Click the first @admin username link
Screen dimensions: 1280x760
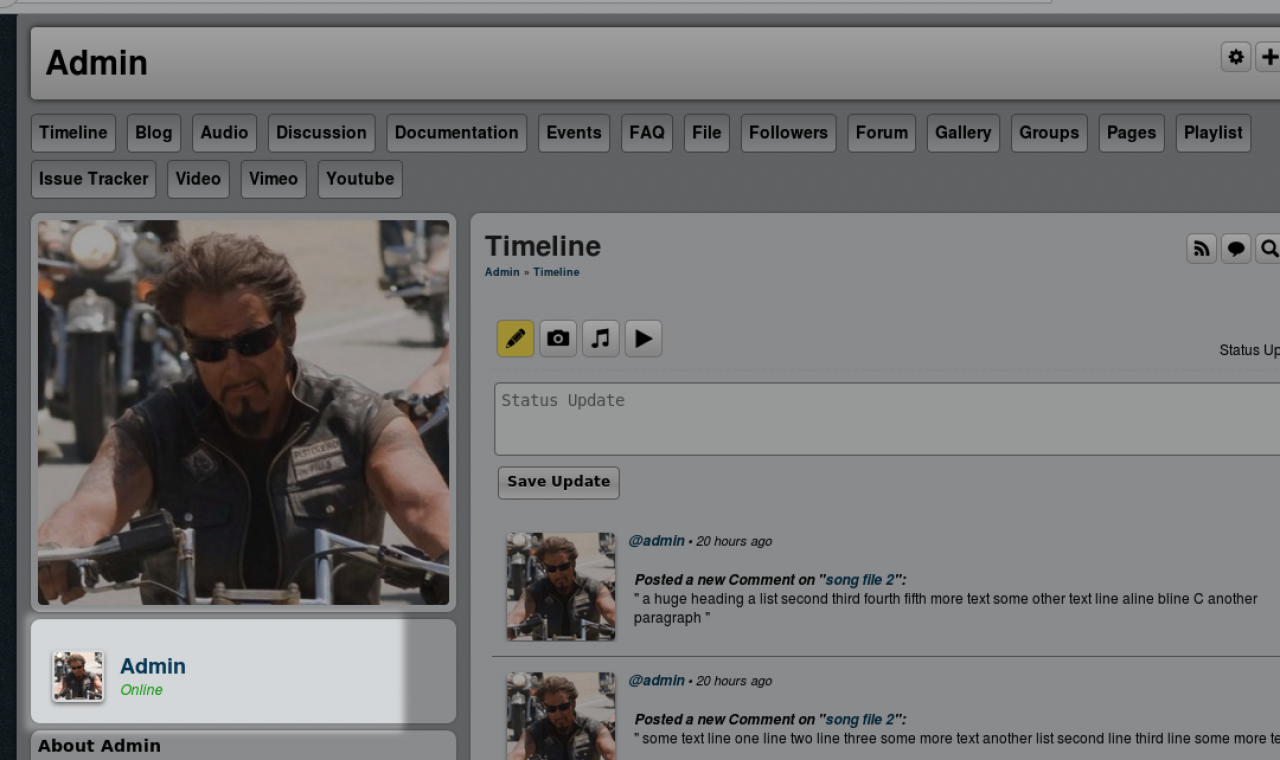656,541
